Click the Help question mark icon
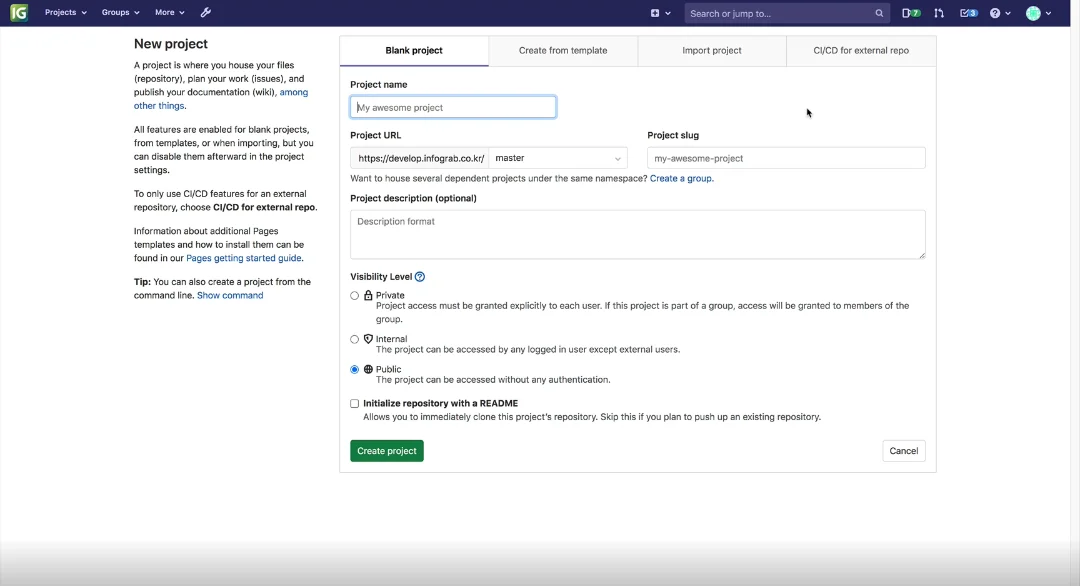1080x586 pixels. click(999, 13)
